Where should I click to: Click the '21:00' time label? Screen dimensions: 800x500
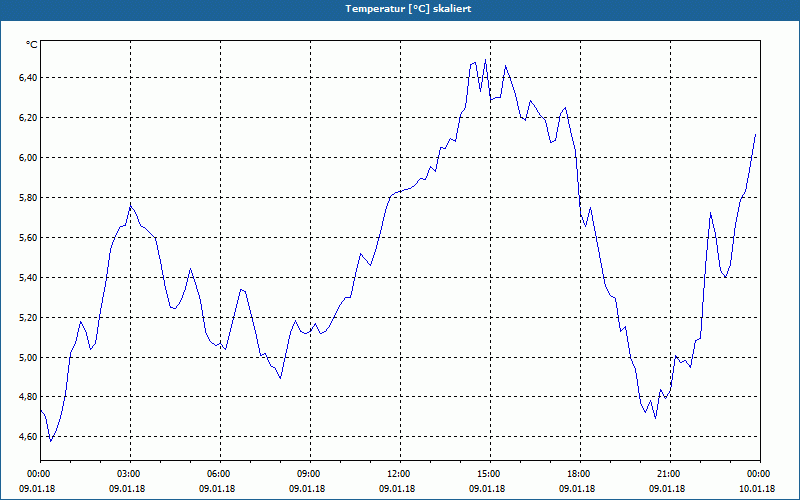point(670,474)
